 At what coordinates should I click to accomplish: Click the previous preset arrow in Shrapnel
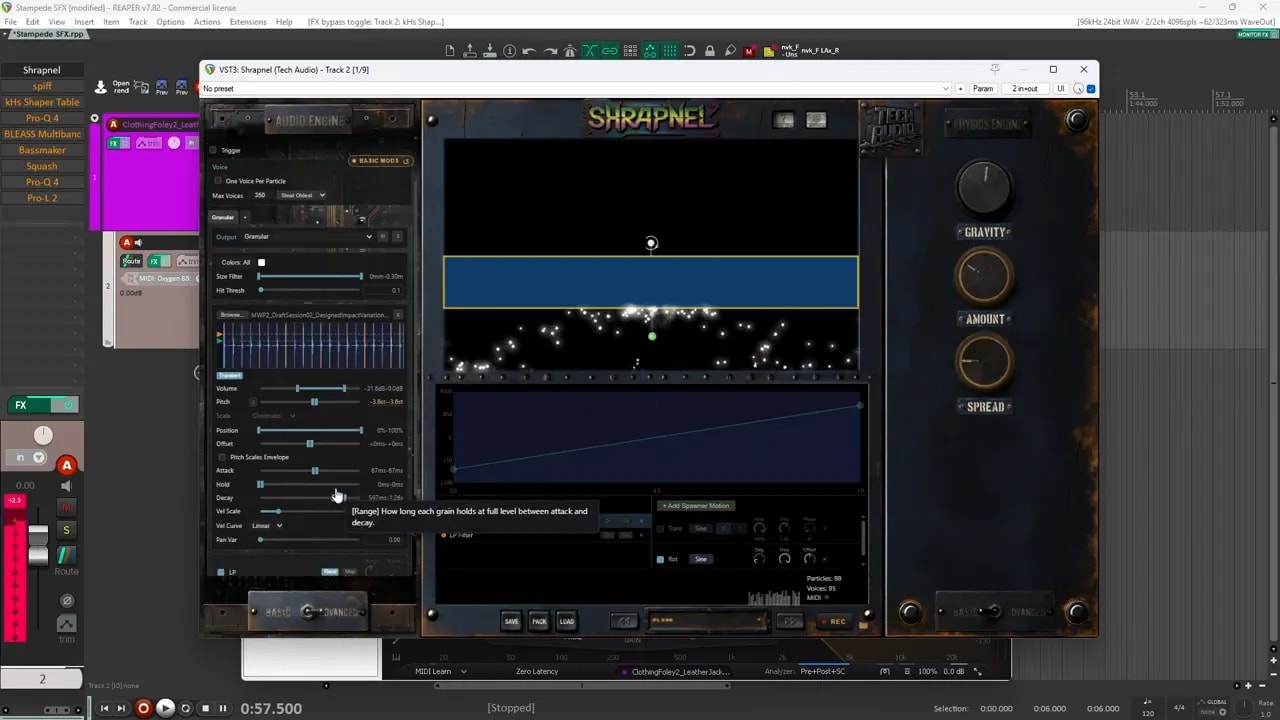click(624, 621)
